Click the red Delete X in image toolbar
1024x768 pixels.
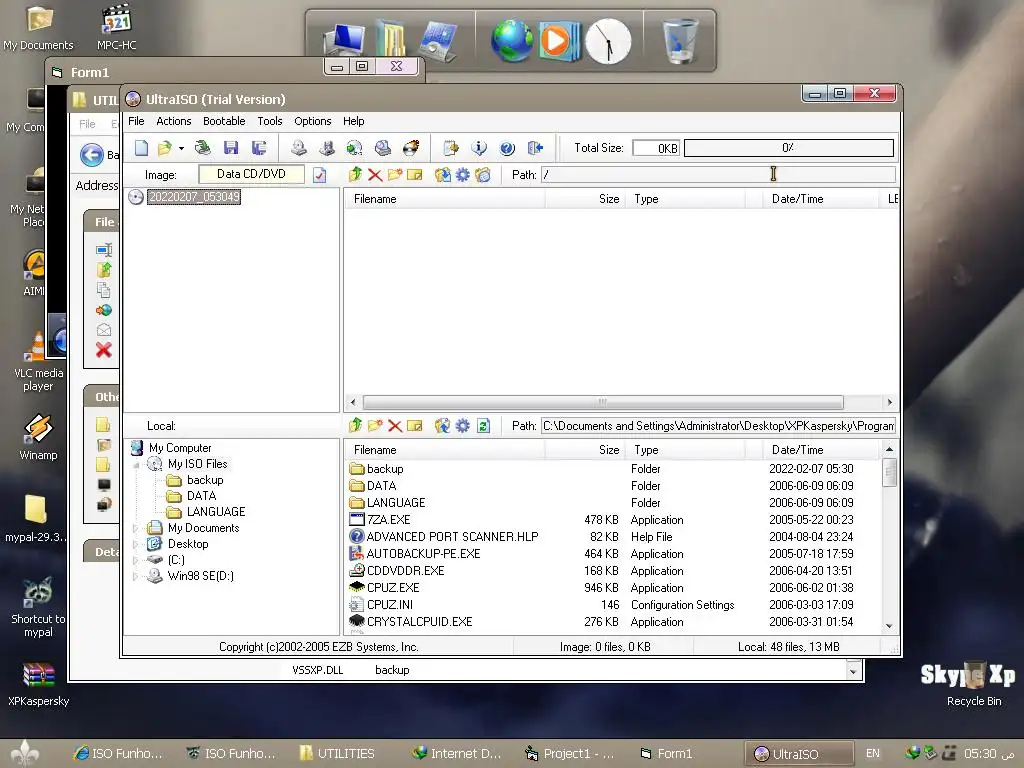[x=375, y=174]
